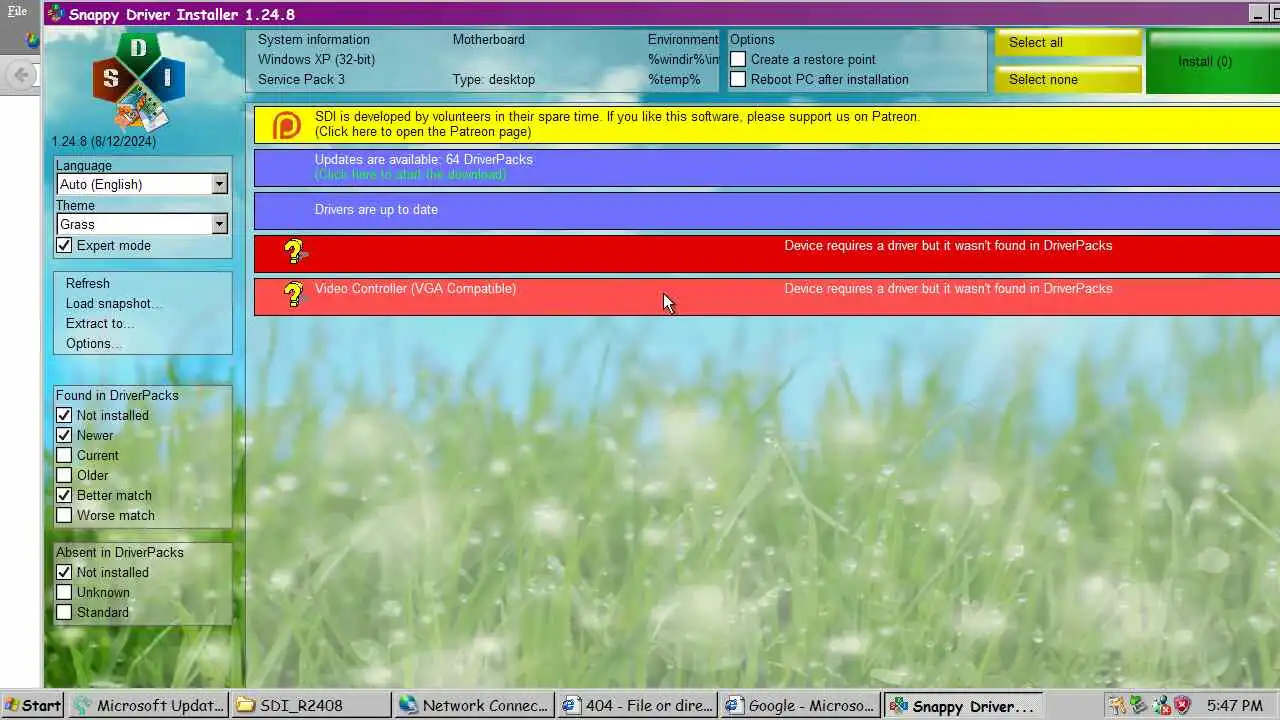Click question mark icon beside Video Controller
Screen dimensions: 1280x720
[293, 295]
